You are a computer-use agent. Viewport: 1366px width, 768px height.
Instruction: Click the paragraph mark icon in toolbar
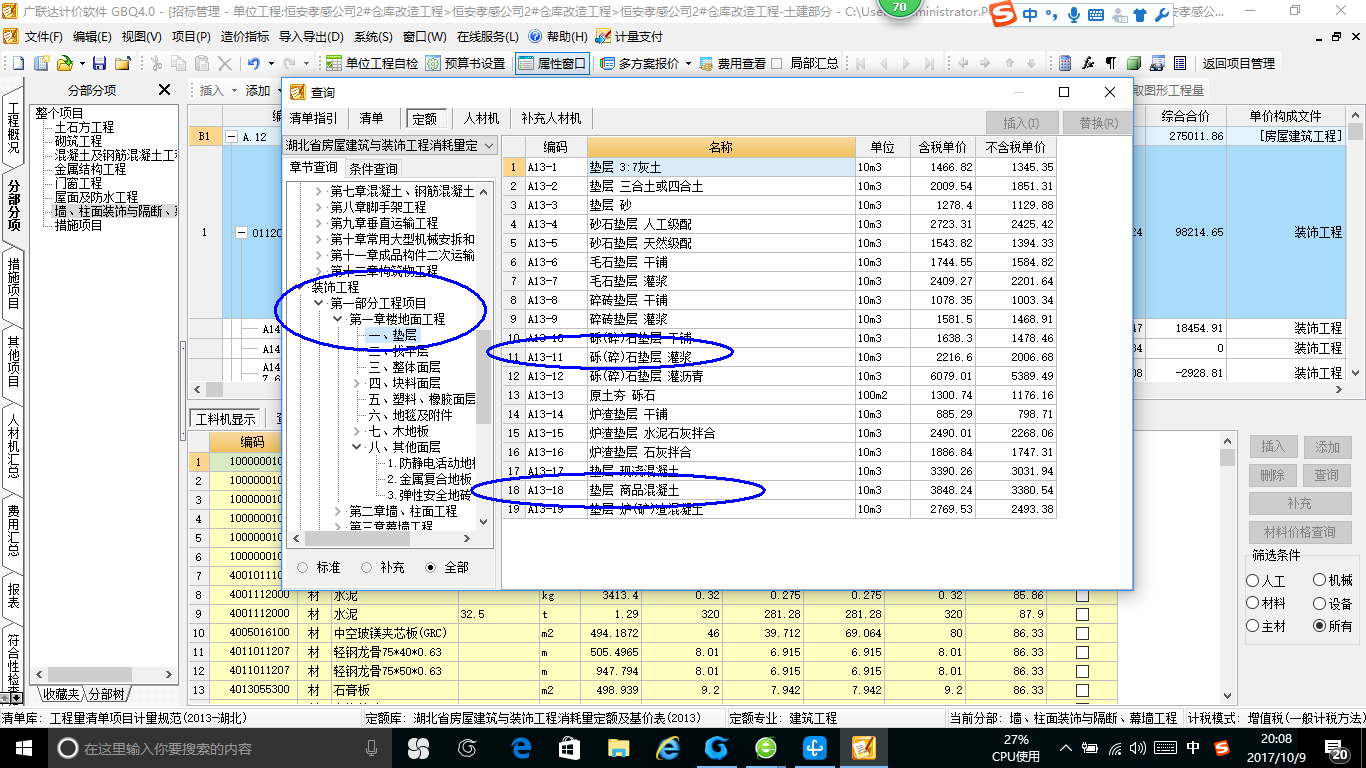[x=1110, y=63]
